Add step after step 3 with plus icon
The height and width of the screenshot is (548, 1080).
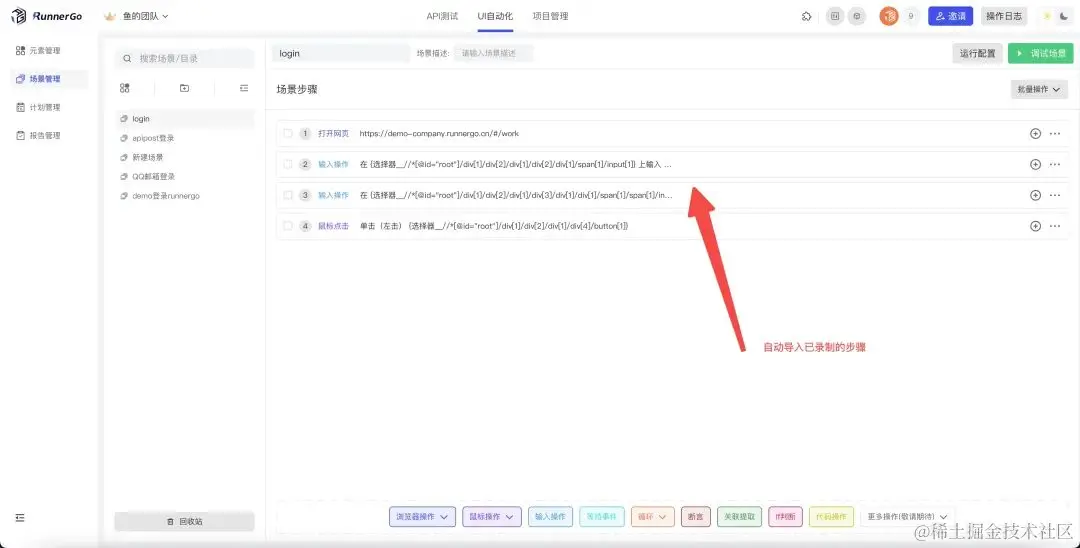pyautogui.click(x=1035, y=196)
